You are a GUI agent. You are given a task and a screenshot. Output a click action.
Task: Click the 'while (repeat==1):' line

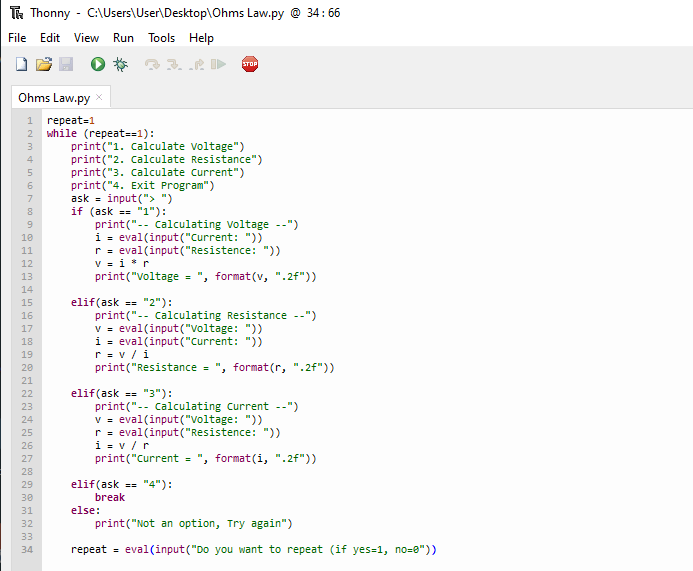point(101,133)
